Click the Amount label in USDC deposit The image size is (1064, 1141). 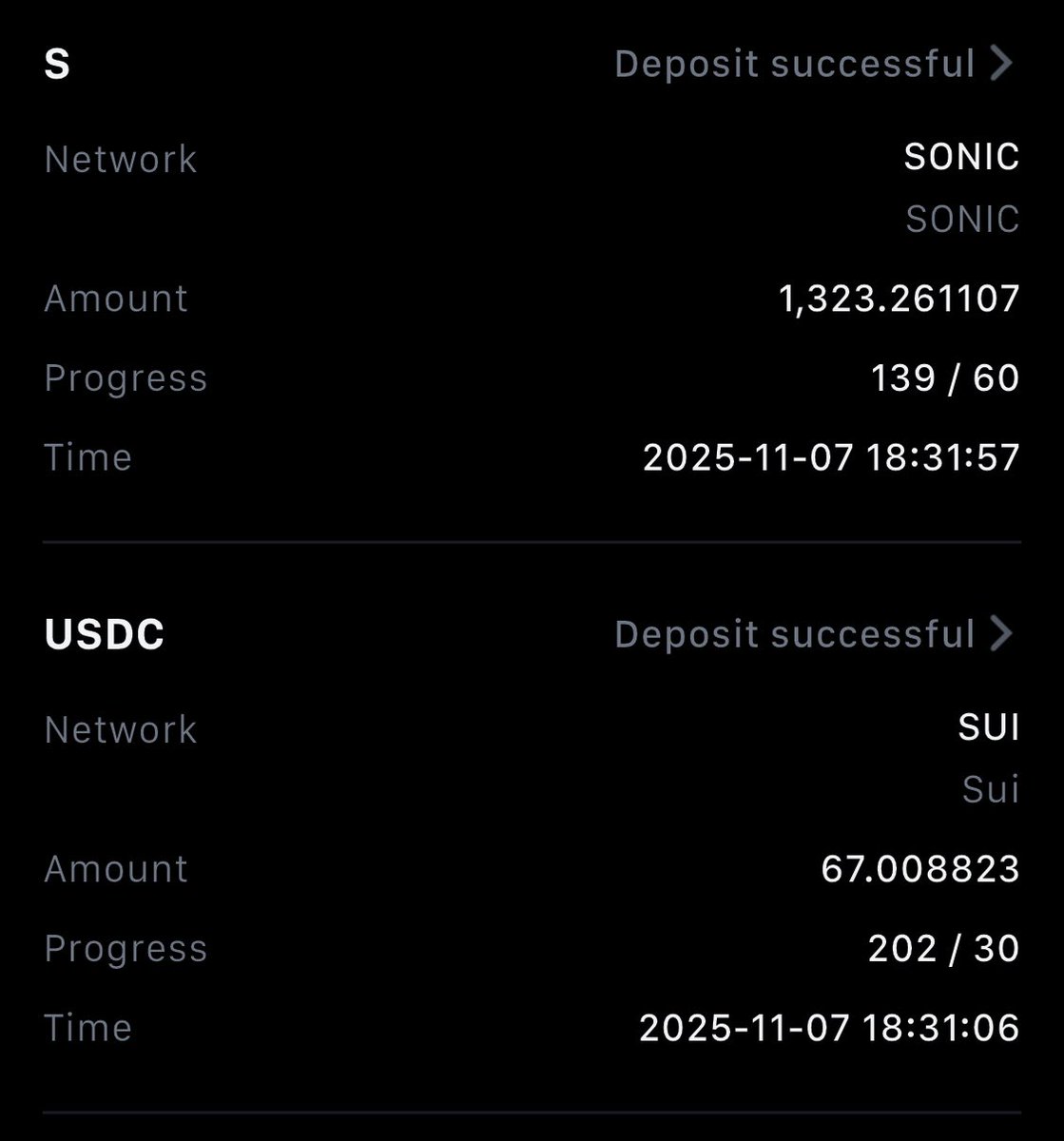pos(116,869)
